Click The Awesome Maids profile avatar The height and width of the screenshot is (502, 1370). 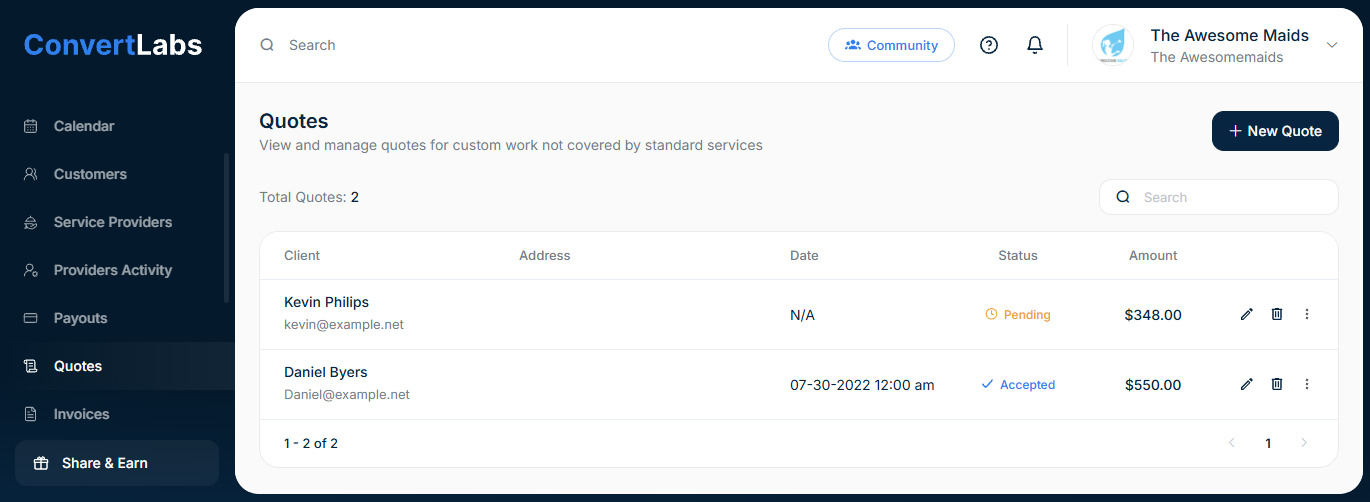[x=1113, y=45]
